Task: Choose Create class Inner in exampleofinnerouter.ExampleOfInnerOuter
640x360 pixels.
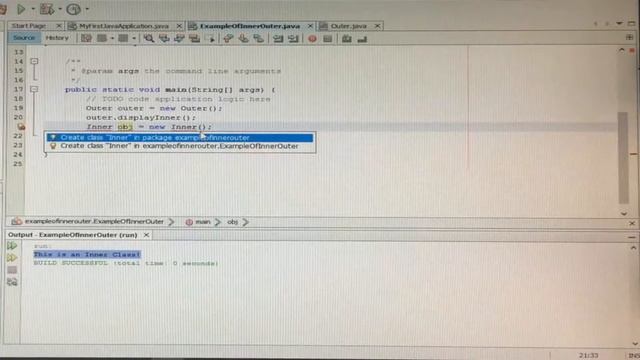Action: (x=180, y=146)
